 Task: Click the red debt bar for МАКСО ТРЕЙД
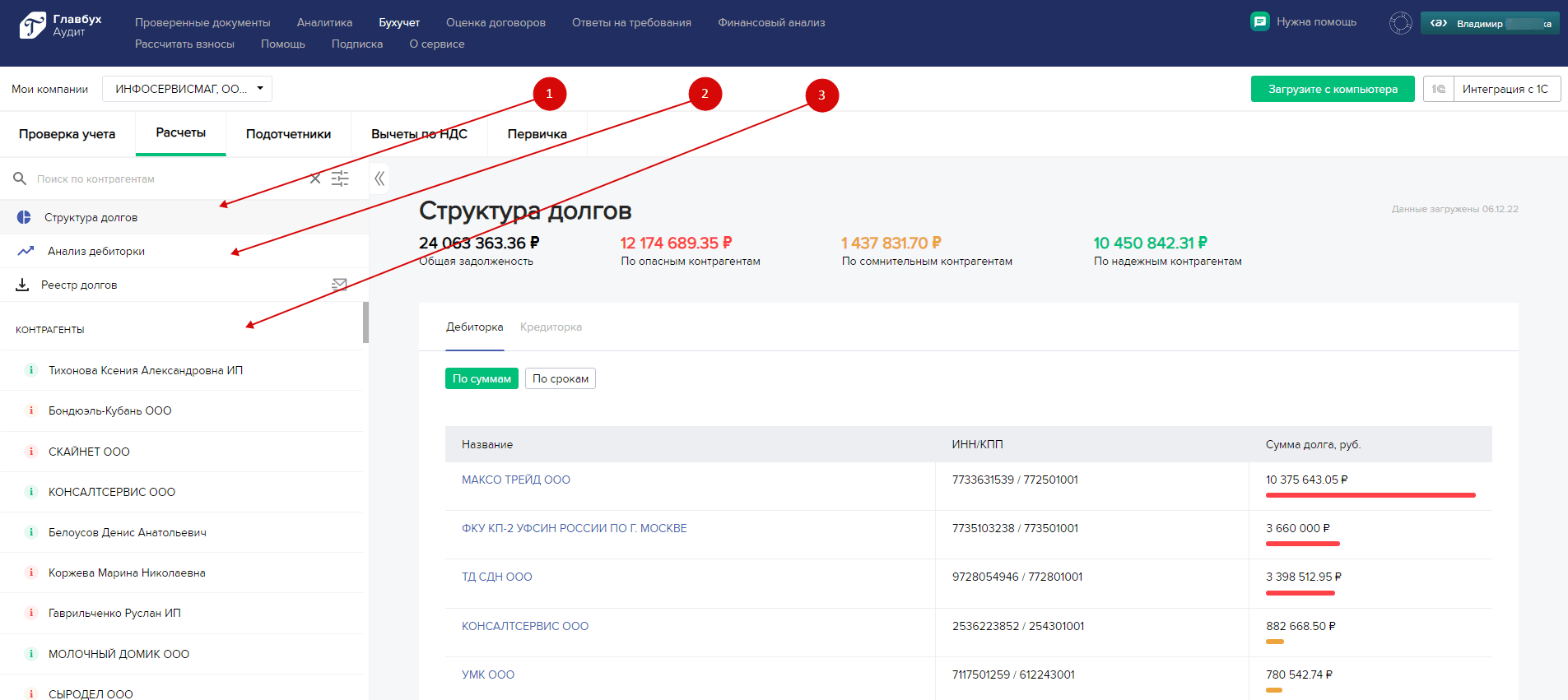(1370, 495)
